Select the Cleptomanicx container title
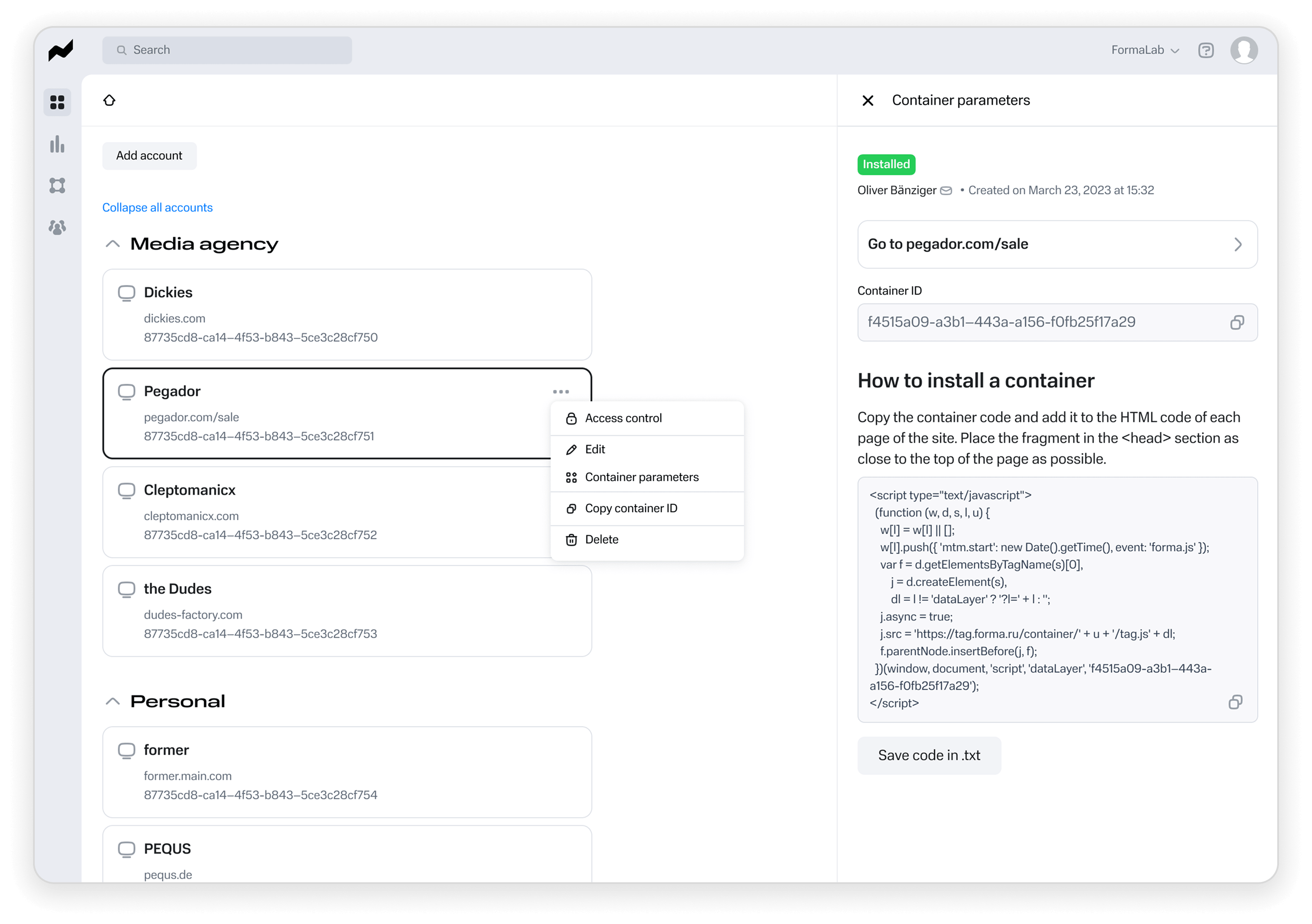 click(190, 491)
